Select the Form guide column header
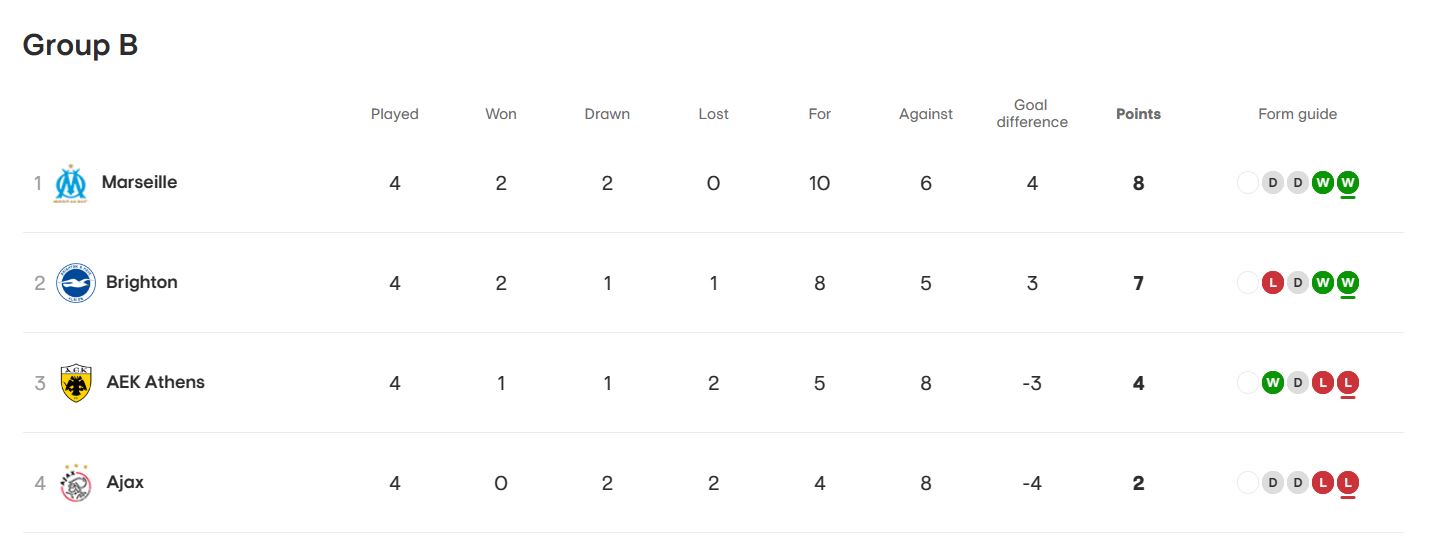Image resolution: width=1429 pixels, height=536 pixels. coord(1297,114)
